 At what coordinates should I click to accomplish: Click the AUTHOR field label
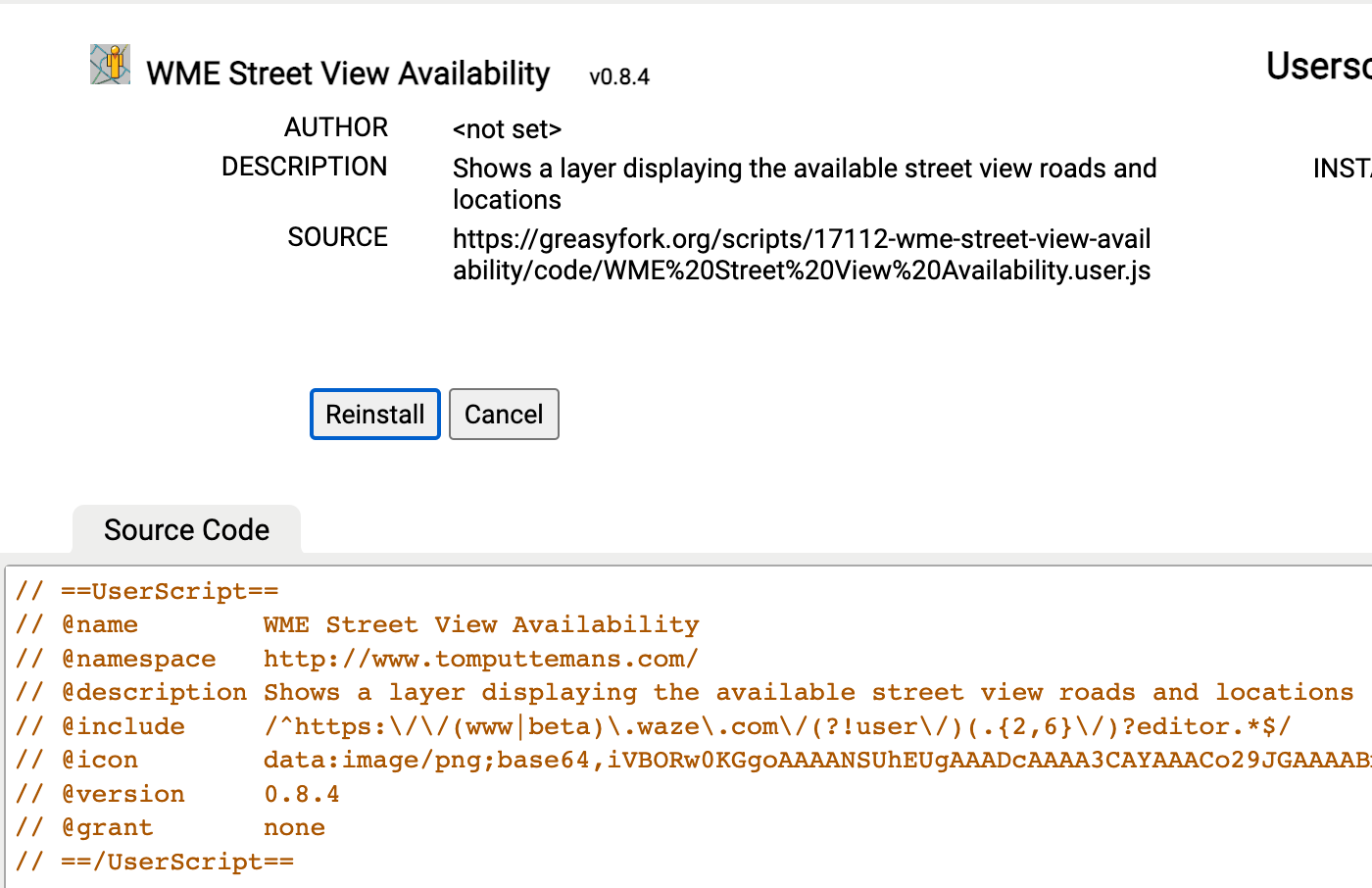click(335, 127)
